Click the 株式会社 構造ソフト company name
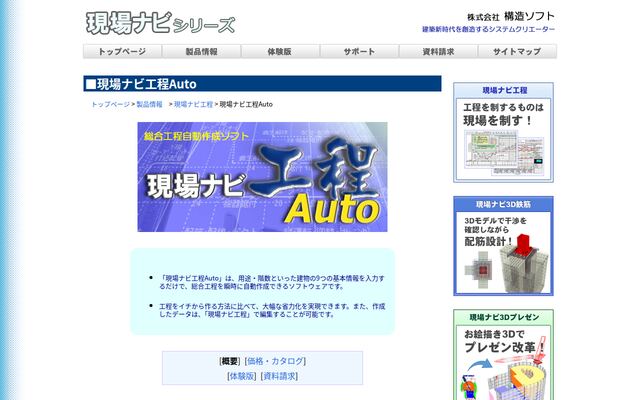The height and width of the screenshot is (400, 640). tap(511, 17)
